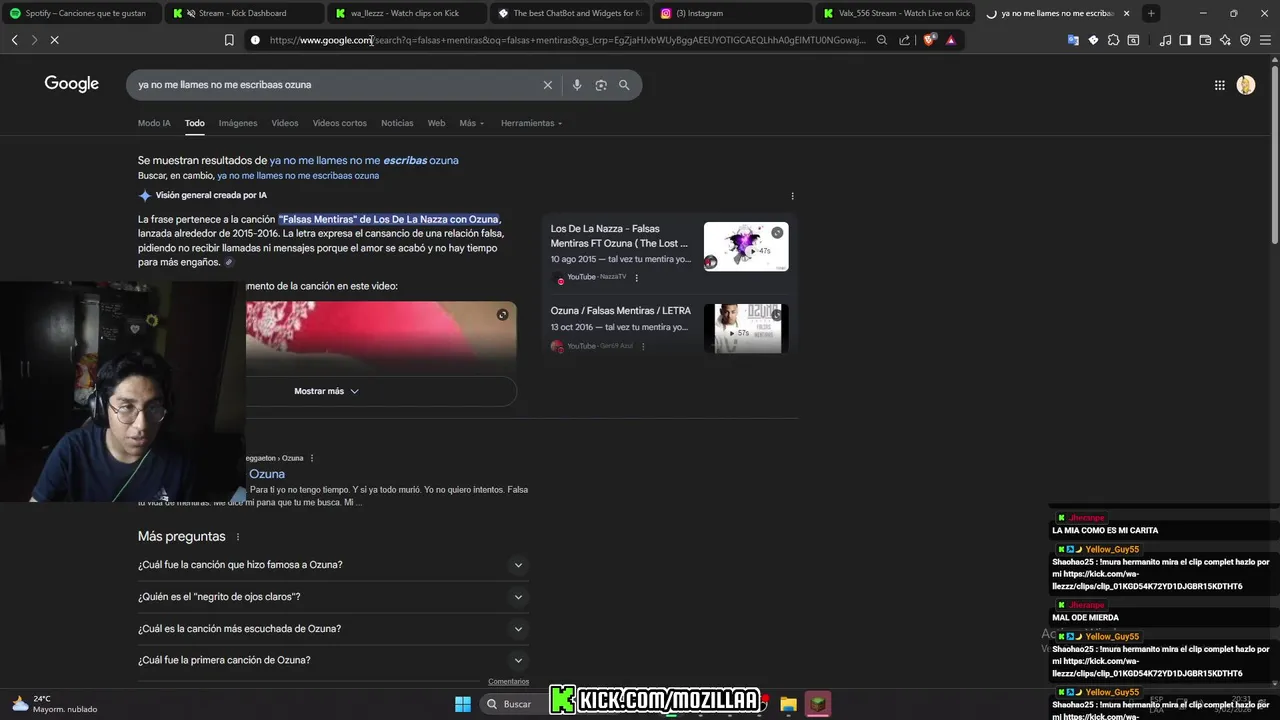Stop loading the current page
Screen dimensions: 1280x720
point(54,40)
